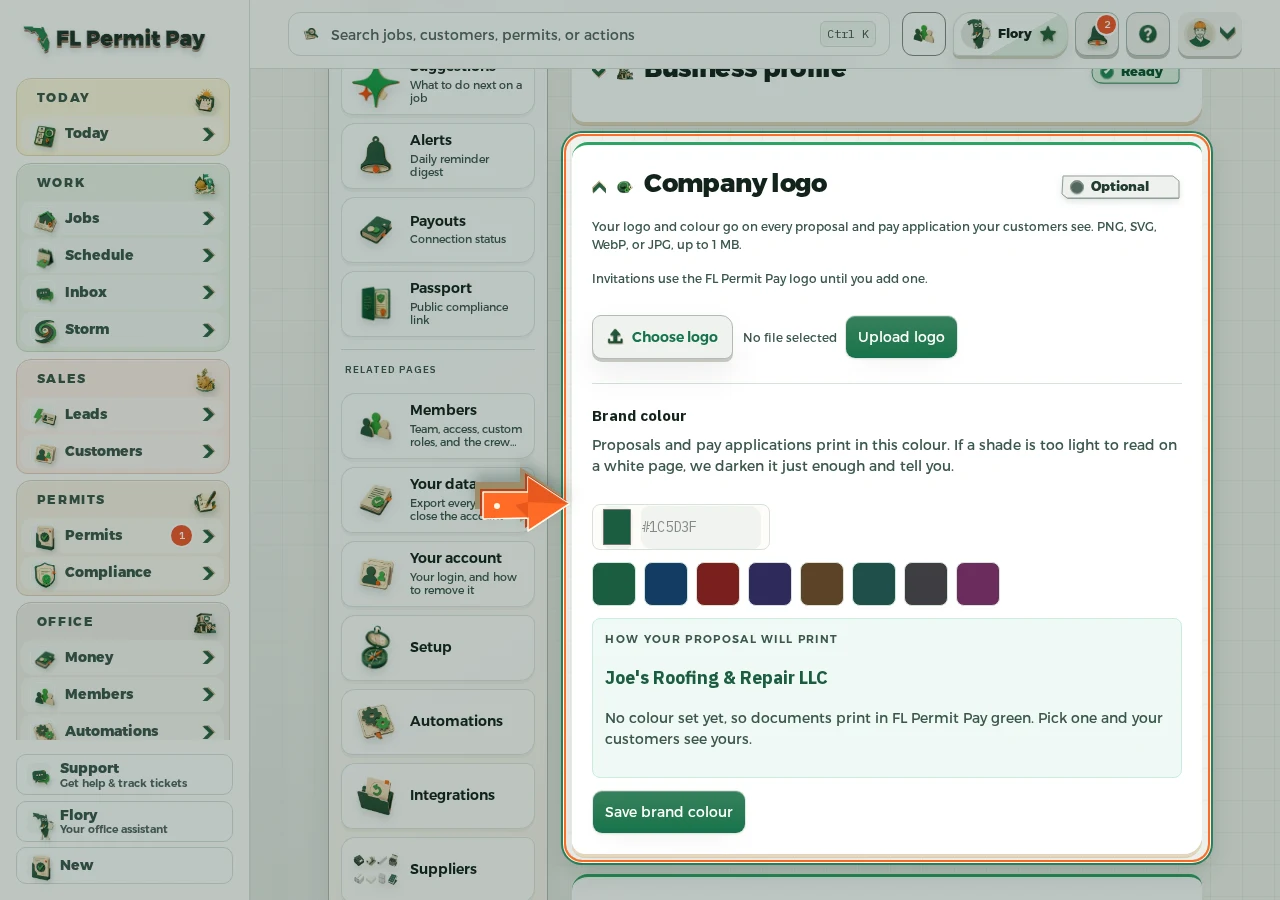This screenshot has height=900, width=1280.
Task: Open the user avatar menu
Action: [x=1209, y=34]
